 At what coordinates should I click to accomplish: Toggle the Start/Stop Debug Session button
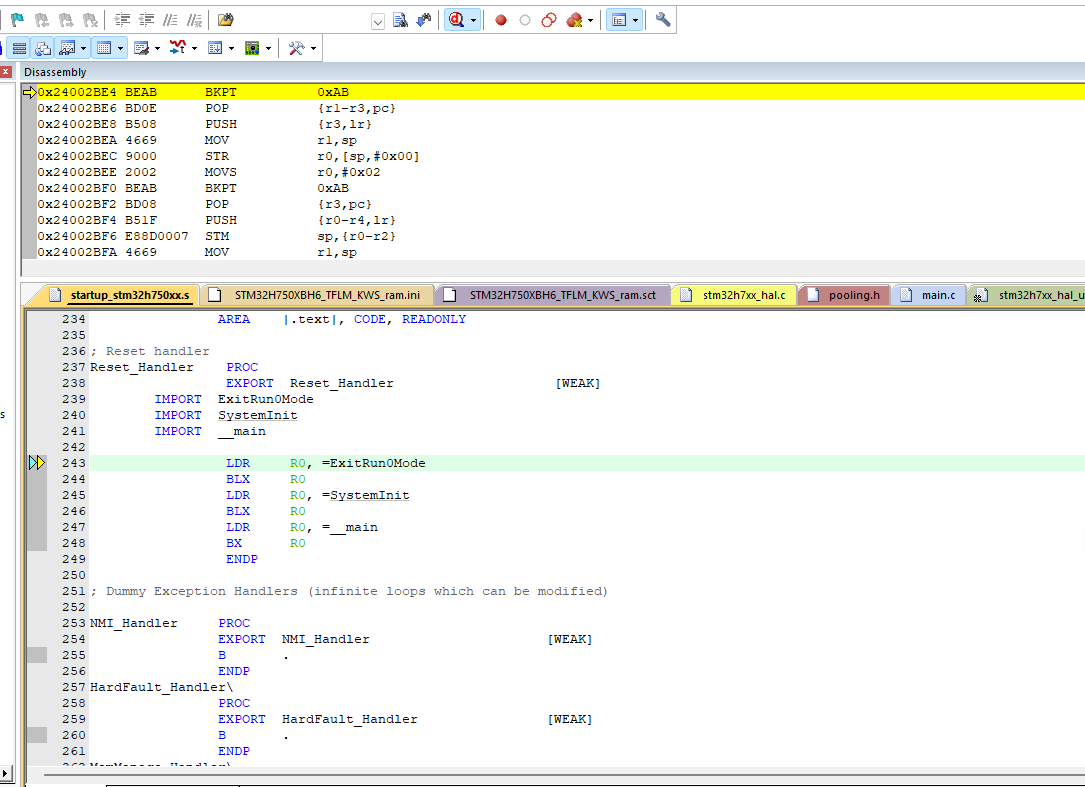456,20
